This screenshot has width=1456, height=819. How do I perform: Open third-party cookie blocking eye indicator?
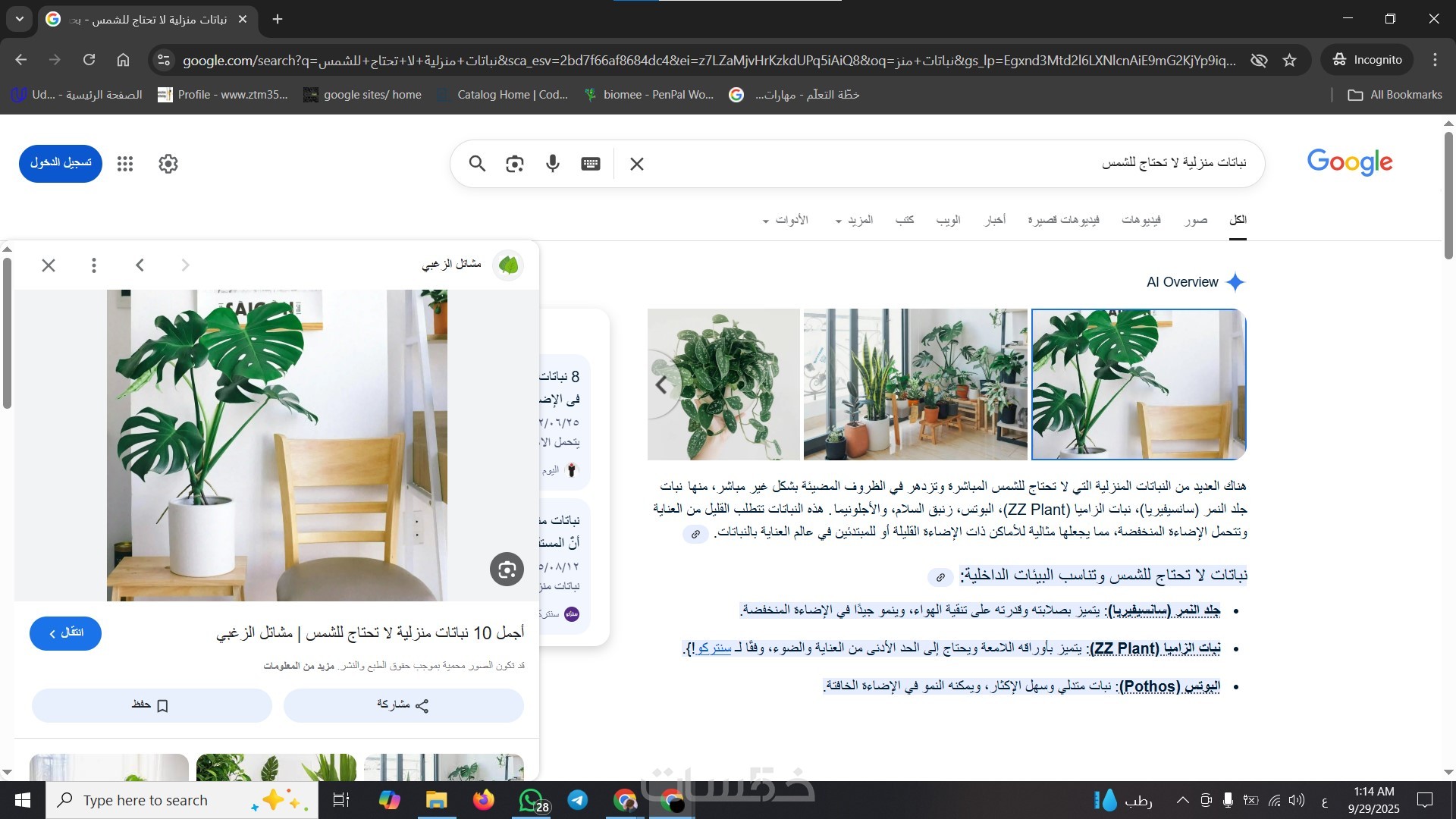(x=1259, y=60)
